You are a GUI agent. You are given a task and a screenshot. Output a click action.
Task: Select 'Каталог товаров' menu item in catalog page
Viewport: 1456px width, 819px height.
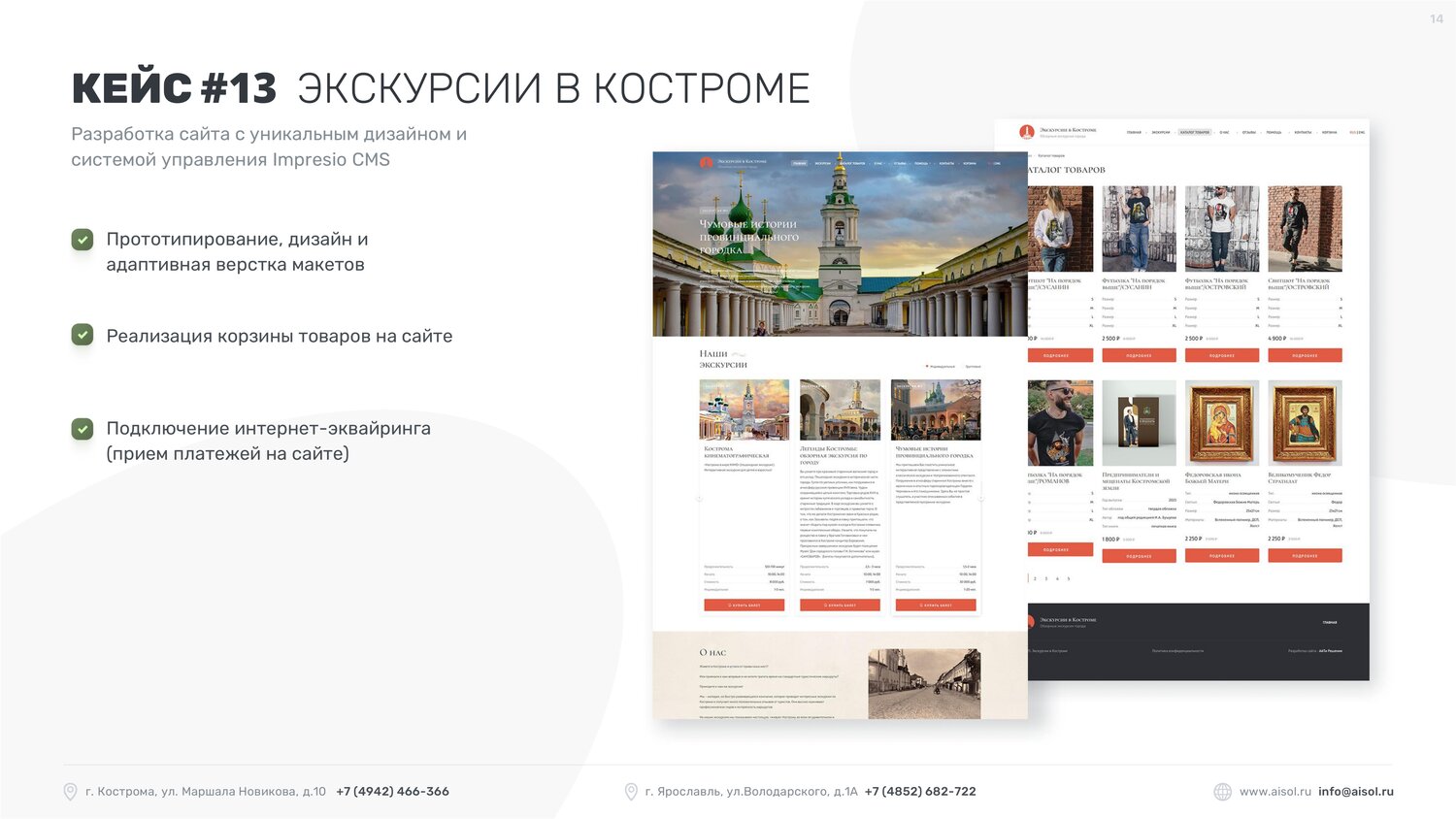point(1195,132)
